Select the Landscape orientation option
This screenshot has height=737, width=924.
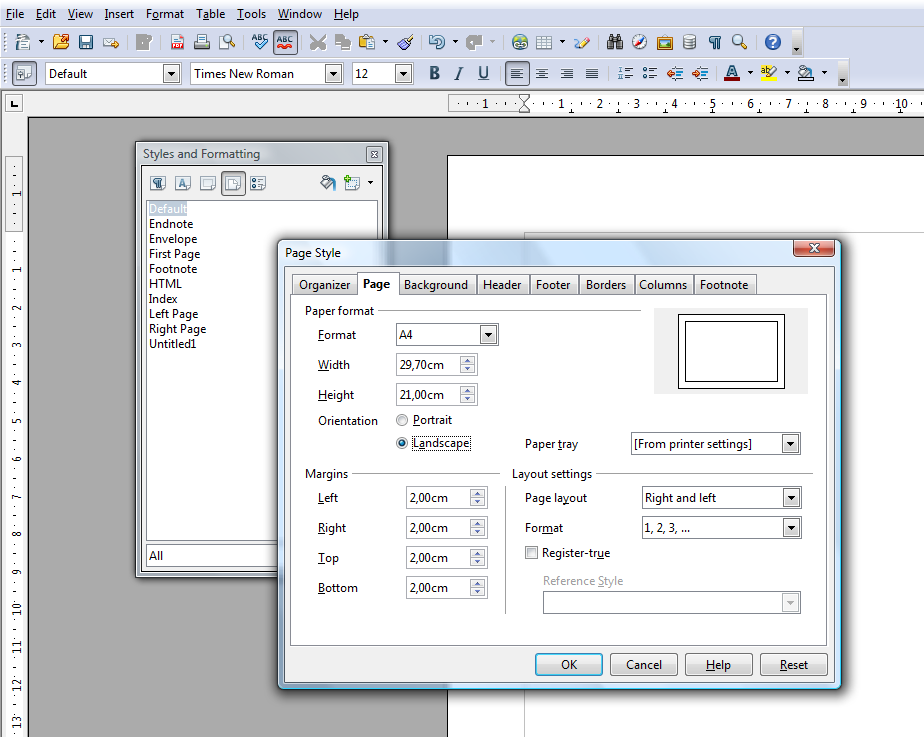(402, 443)
